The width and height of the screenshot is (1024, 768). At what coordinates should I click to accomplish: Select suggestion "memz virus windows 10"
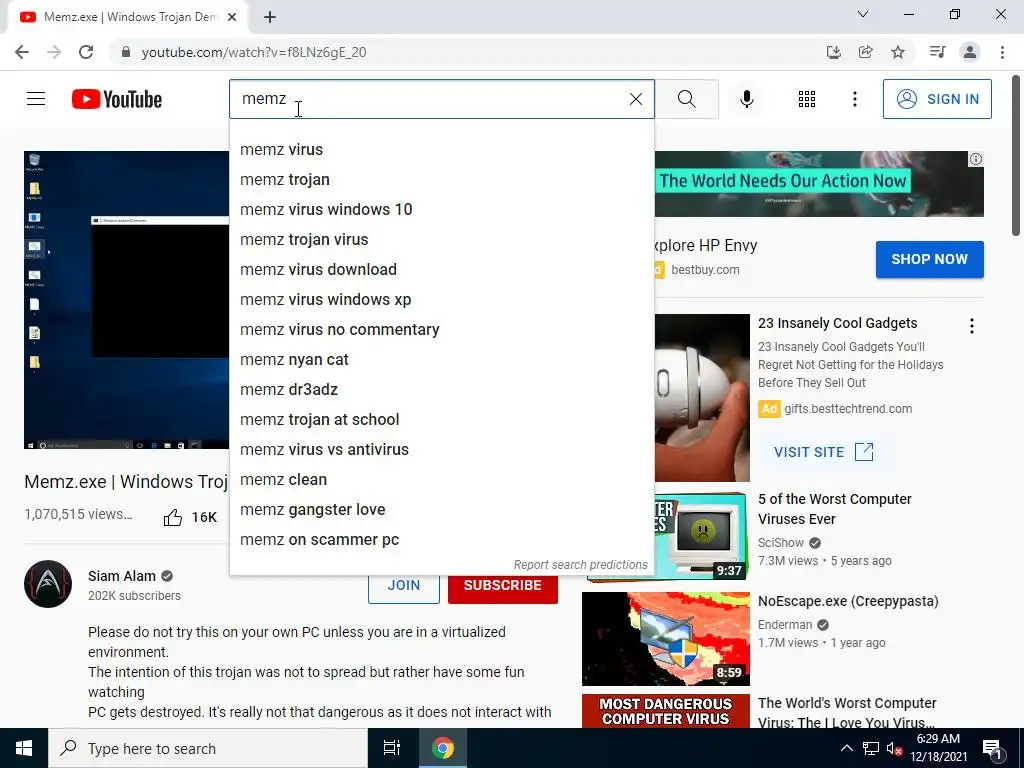(441, 210)
